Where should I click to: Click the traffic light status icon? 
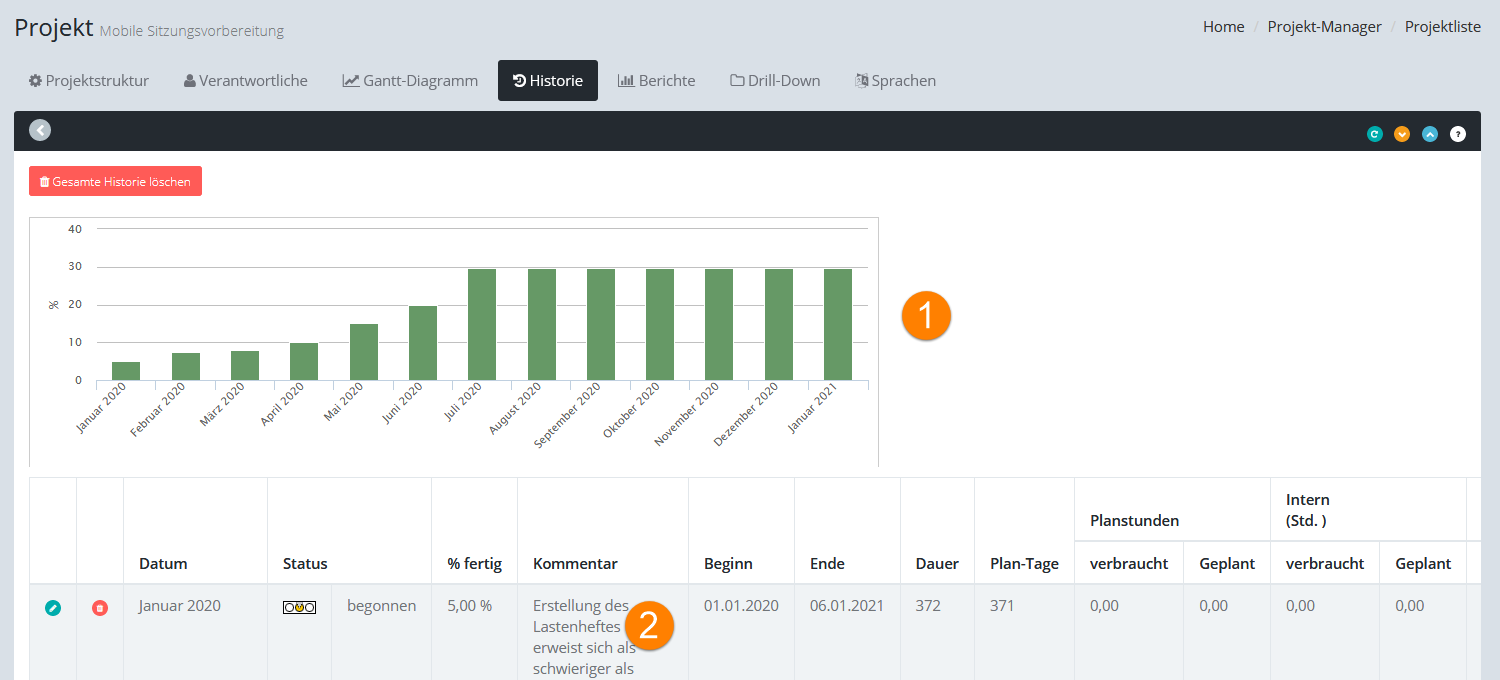299,607
